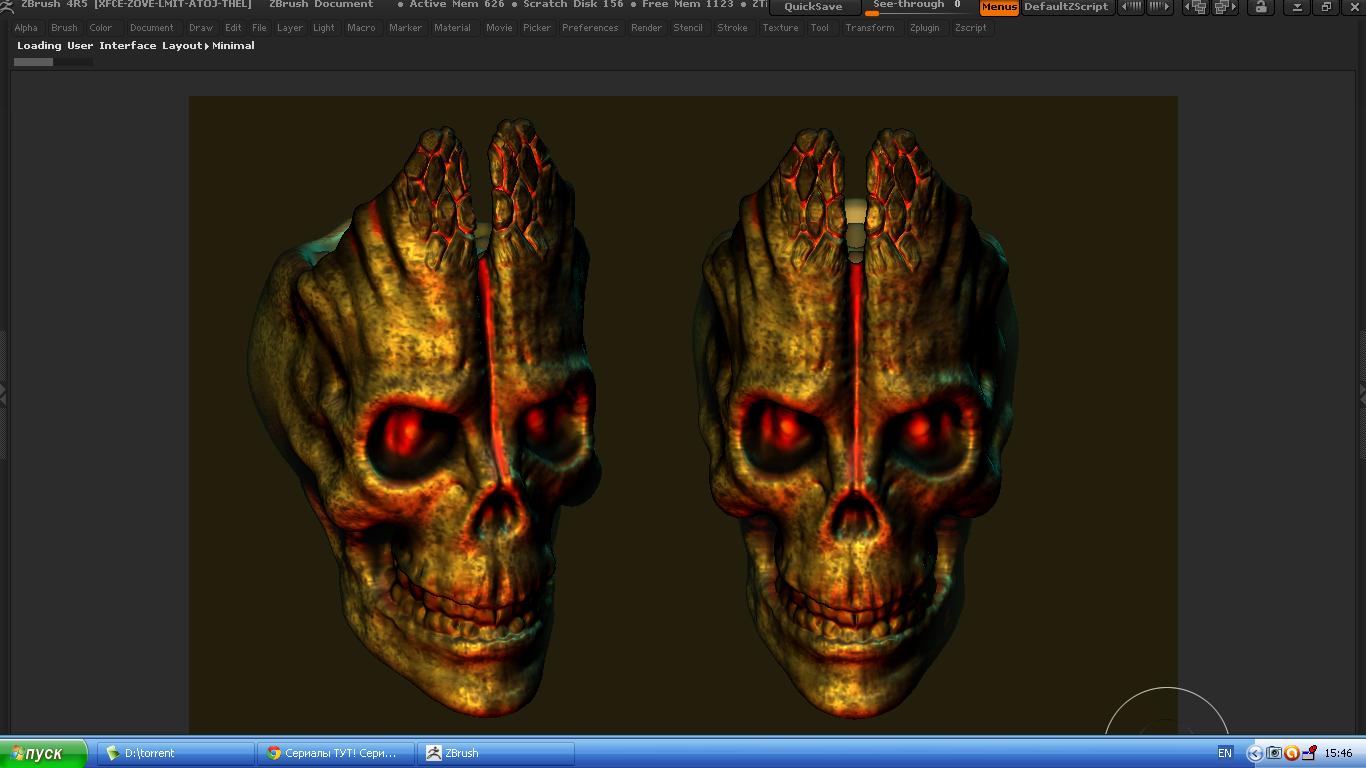This screenshot has height=768, width=1366.
Task: Switch to the Chrome Сериалы ТУТ taskbar window
Action: (x=335, y=753)
